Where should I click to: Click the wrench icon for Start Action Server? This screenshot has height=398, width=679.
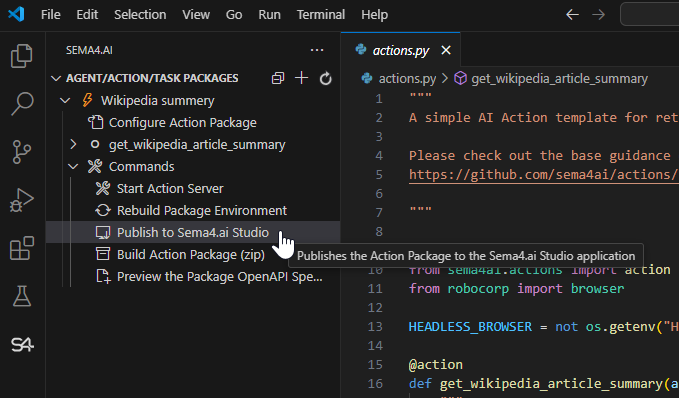pyautogui.click(x=103, y=188)
